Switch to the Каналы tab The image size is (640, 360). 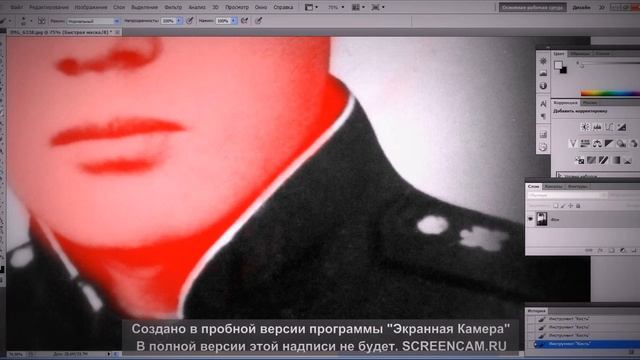pos(553,186)
